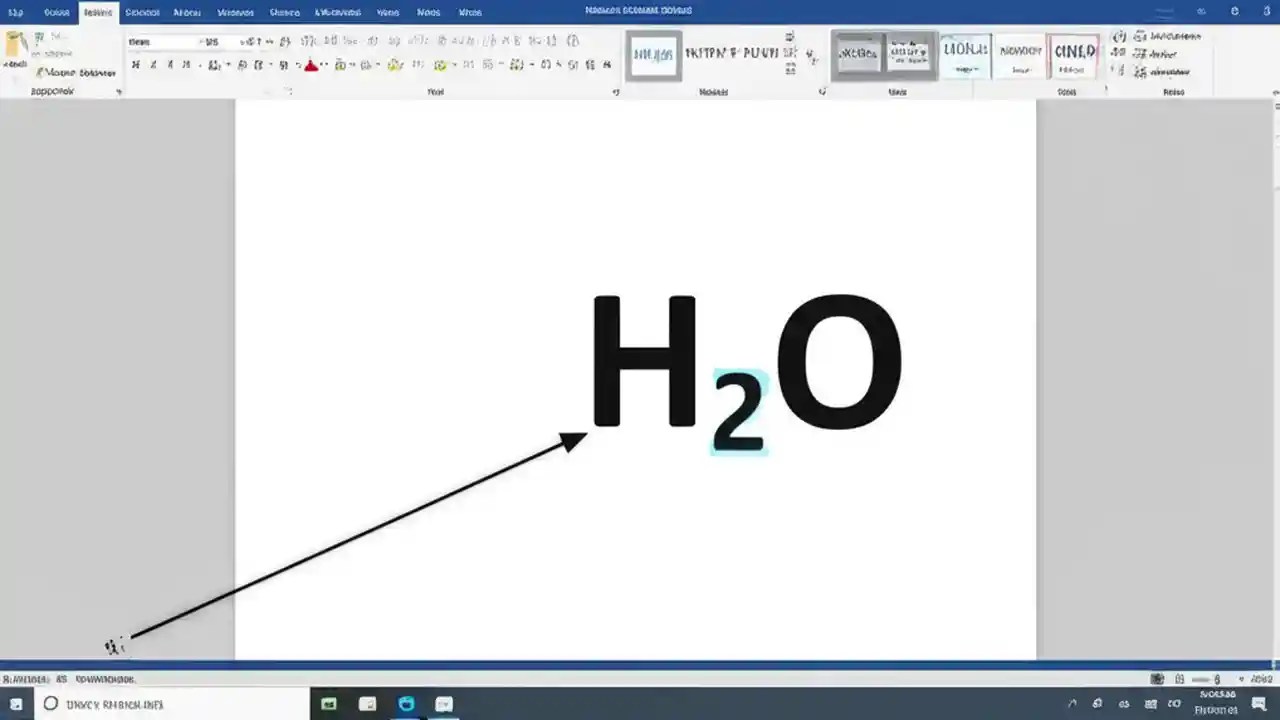Toggle bold formatting in the Font group
Viewport: 1280px width, 720px height.
(135, 64)
